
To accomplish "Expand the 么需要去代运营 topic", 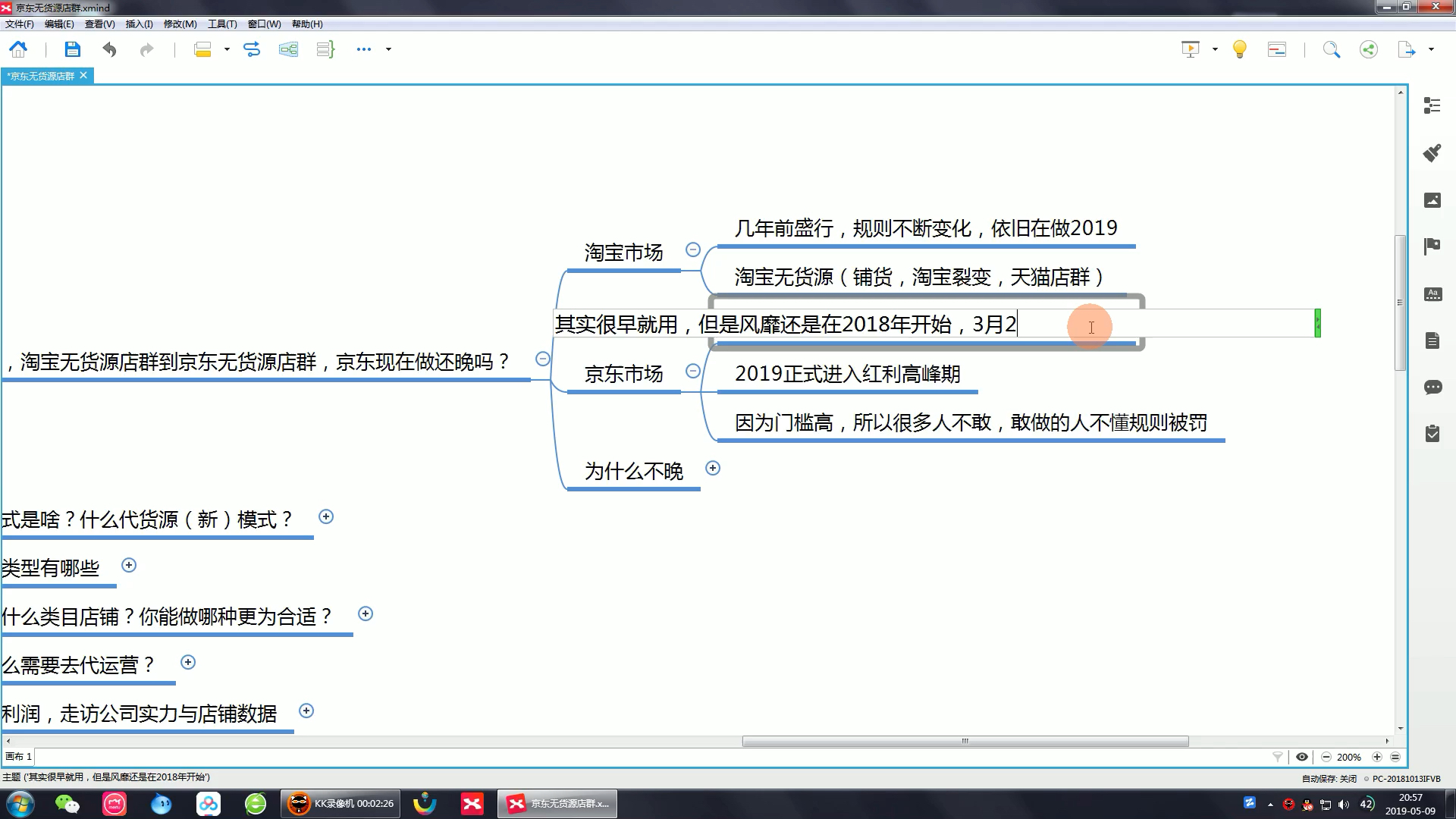I will point(188,662).
